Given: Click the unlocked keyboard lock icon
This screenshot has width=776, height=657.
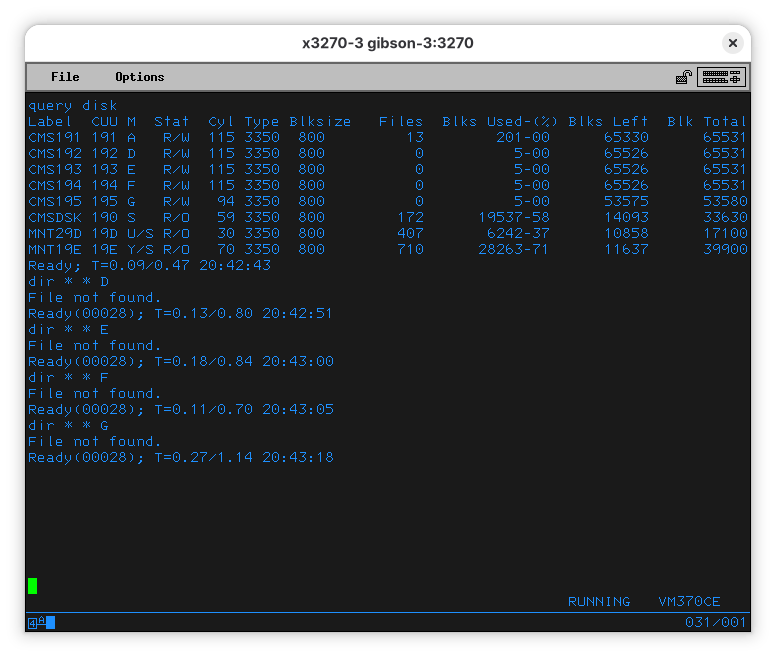Looking at the screenshot, I should pos(684,77).
